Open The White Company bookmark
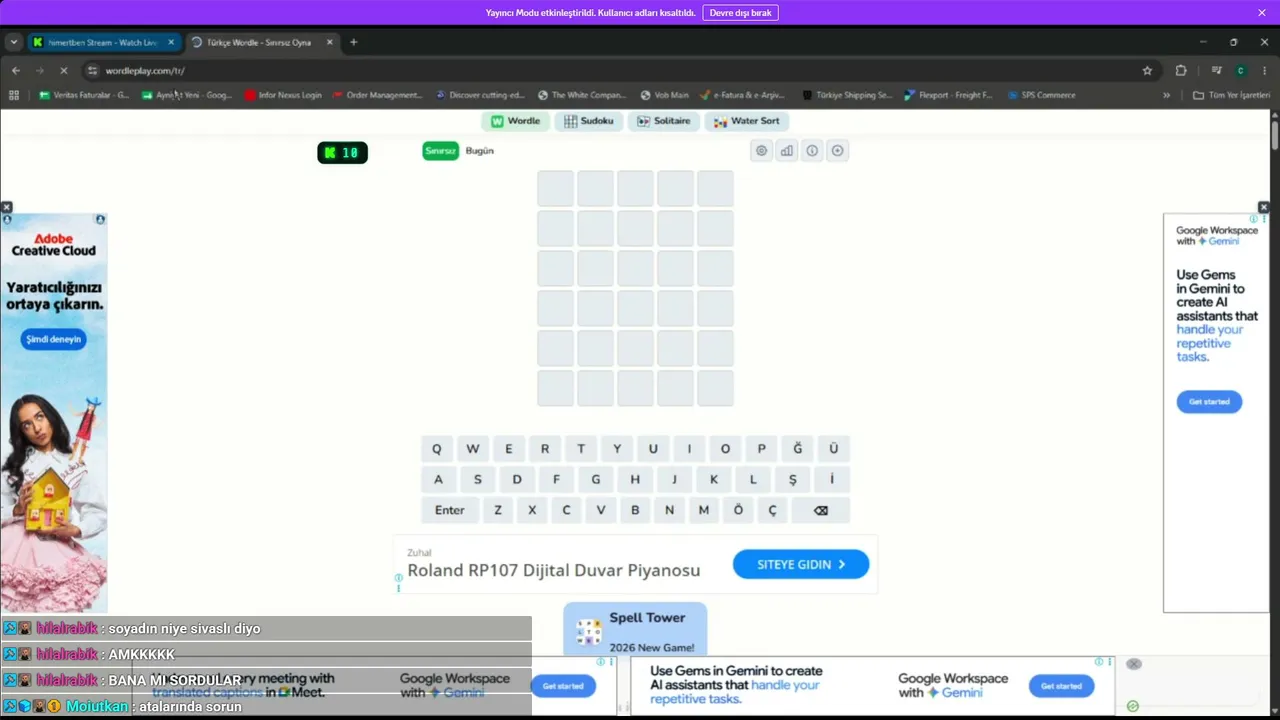The width and height of the screenshot is (1280, 720). coord(582,95)
